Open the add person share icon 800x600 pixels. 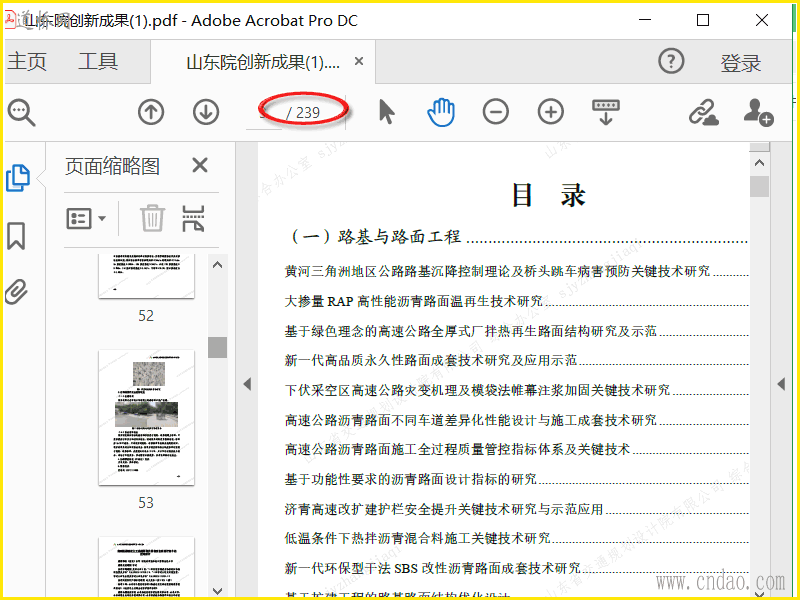759,112
